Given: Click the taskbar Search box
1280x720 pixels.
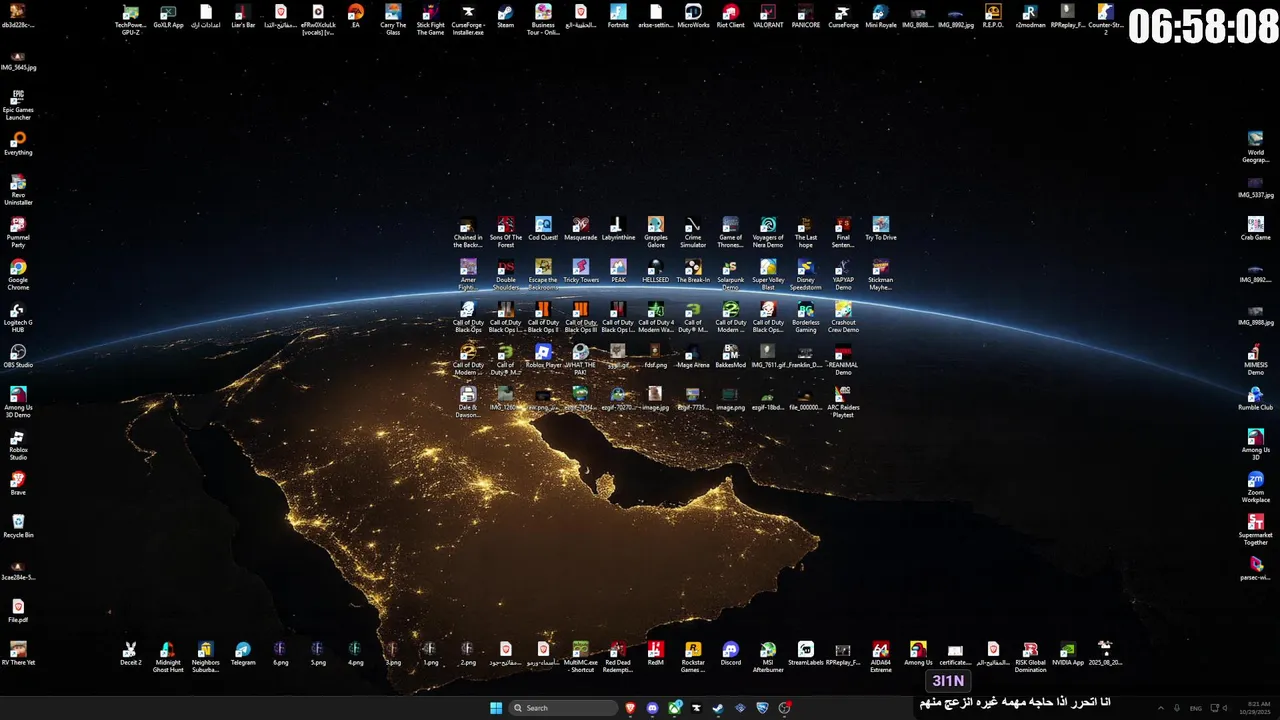Looking at the screenshot, I should pyautogui.click(x=563, y=708).
